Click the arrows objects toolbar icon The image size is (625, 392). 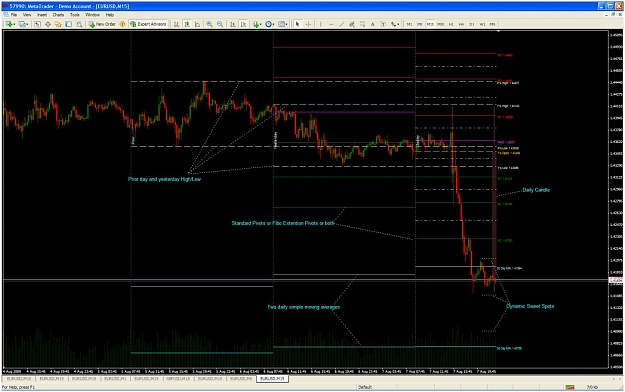click(393, 24)
